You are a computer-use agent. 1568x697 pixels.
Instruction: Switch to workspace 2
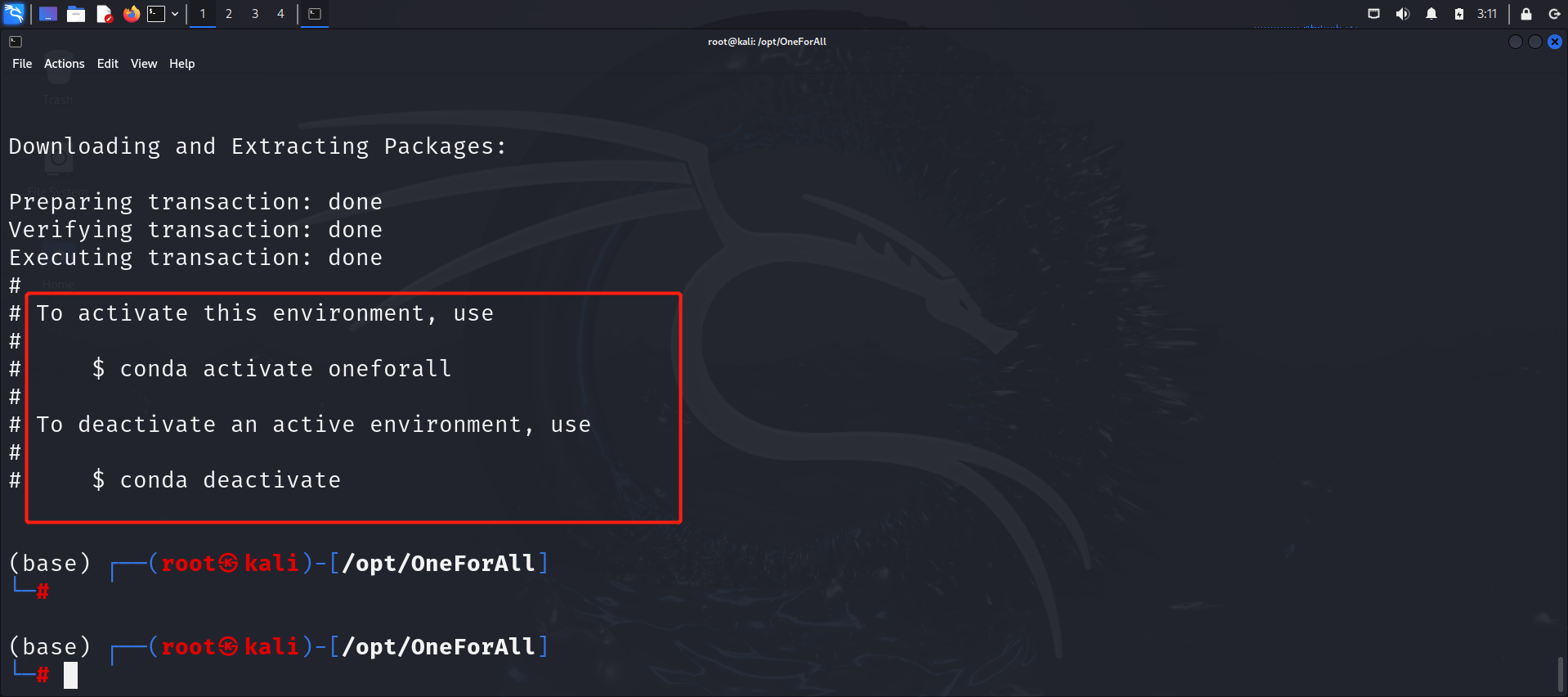229,14
